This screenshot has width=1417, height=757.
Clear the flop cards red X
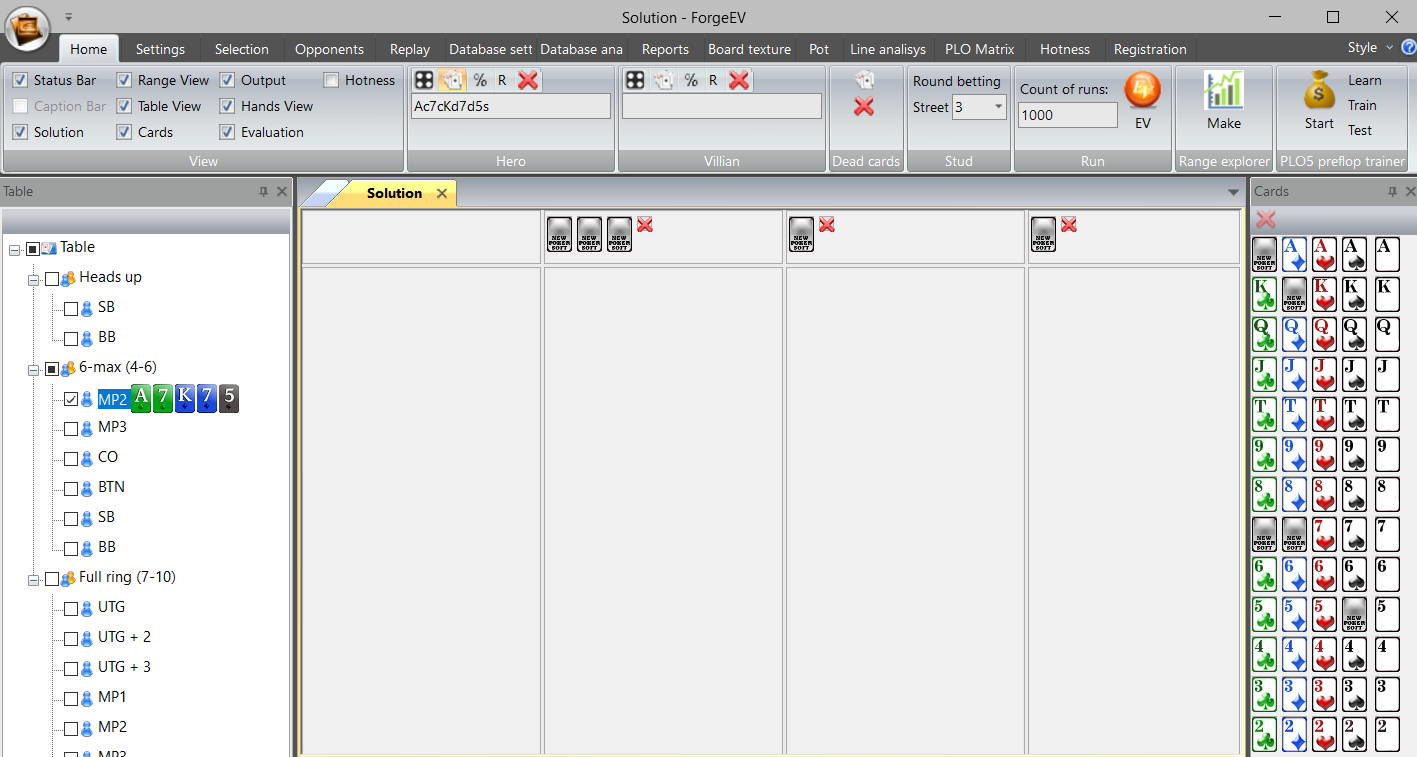tap(645, 225)
